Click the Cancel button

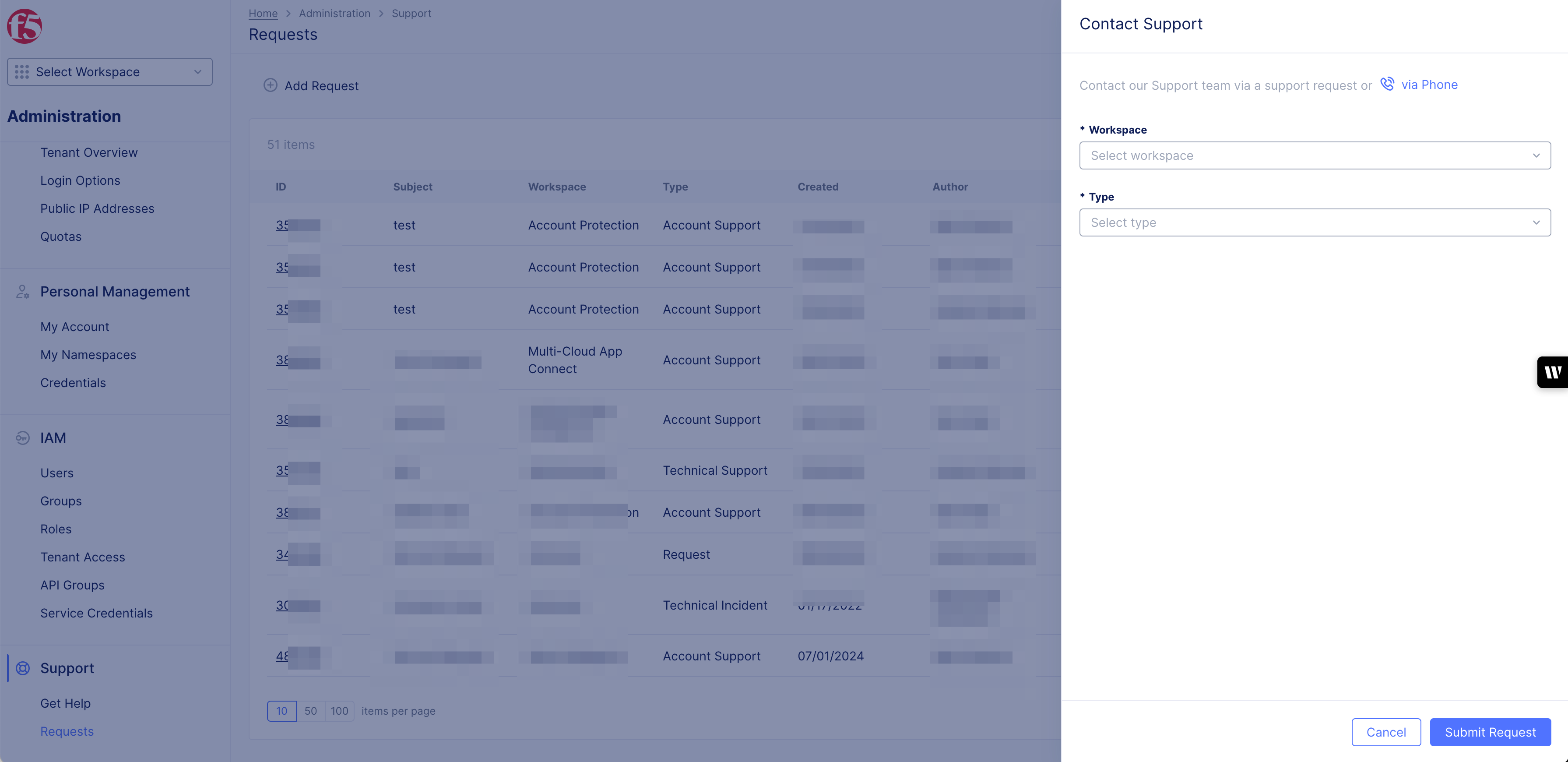[x=1386, y=732]
